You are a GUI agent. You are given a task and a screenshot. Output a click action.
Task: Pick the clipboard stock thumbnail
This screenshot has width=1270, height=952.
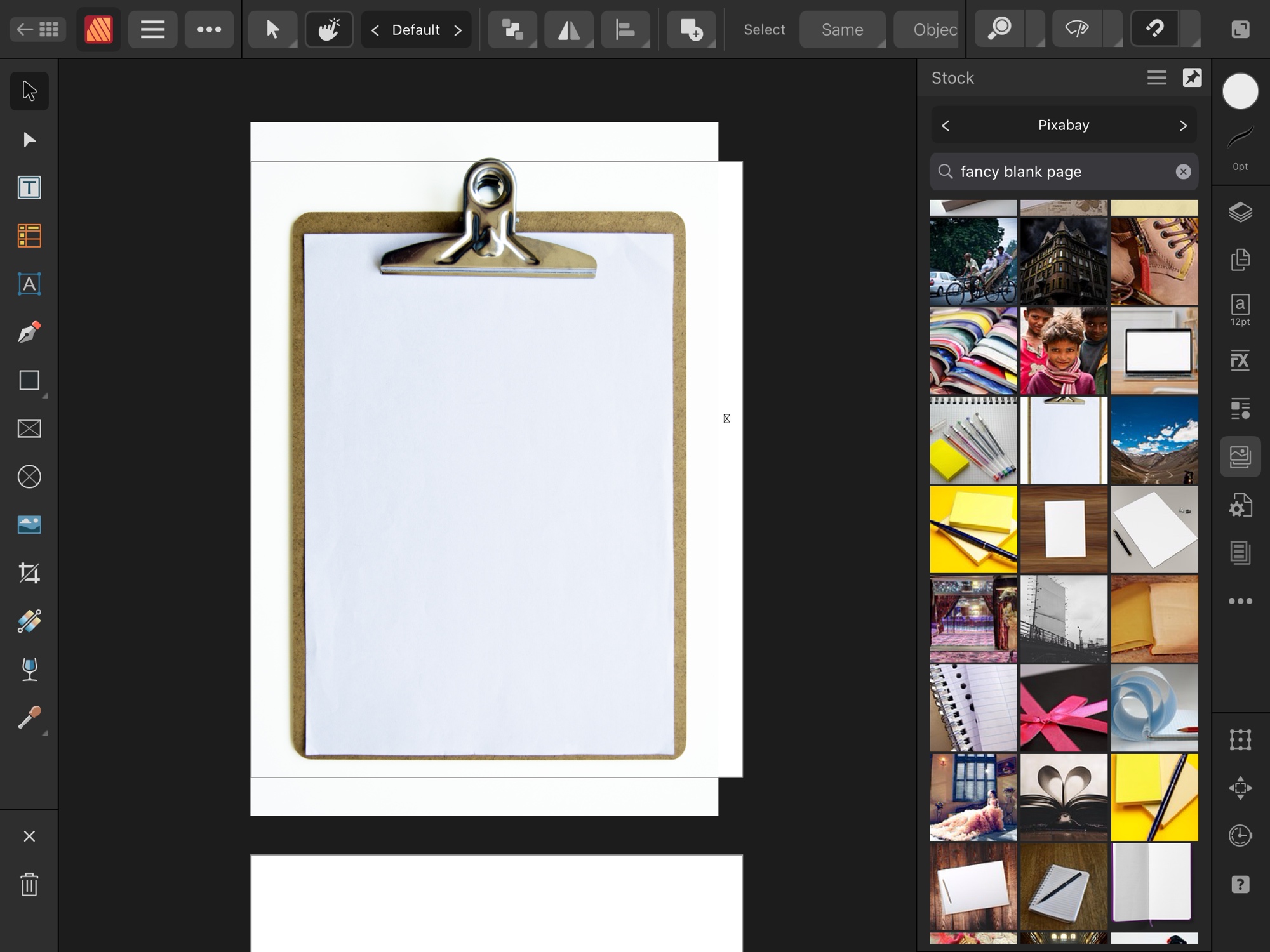click(x=1064, y=440)
